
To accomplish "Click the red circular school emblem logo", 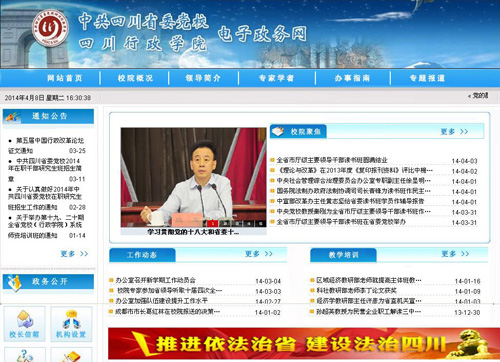I will click(x=50, y=28).
